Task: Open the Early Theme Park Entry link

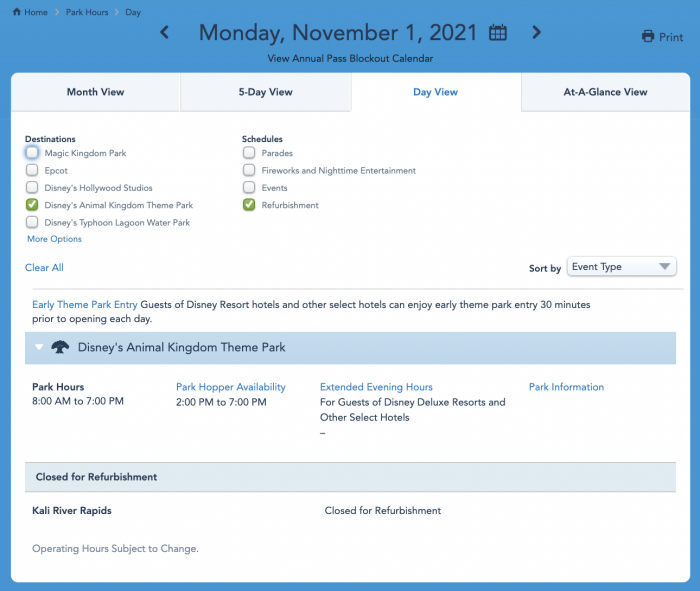Action: point(85,304)
